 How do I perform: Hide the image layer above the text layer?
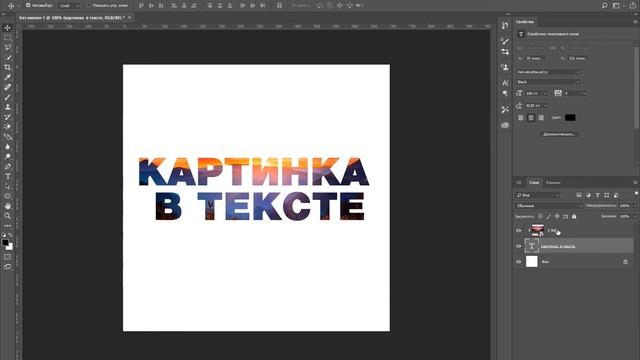click(519, 231)
